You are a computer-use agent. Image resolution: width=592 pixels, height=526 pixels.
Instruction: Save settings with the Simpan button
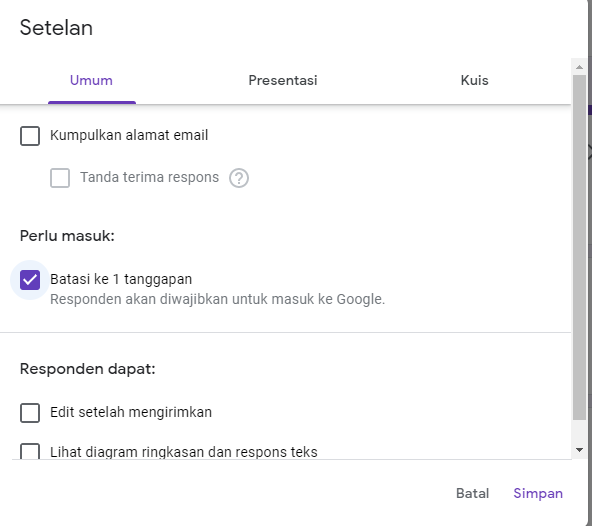tap(538, 493)
